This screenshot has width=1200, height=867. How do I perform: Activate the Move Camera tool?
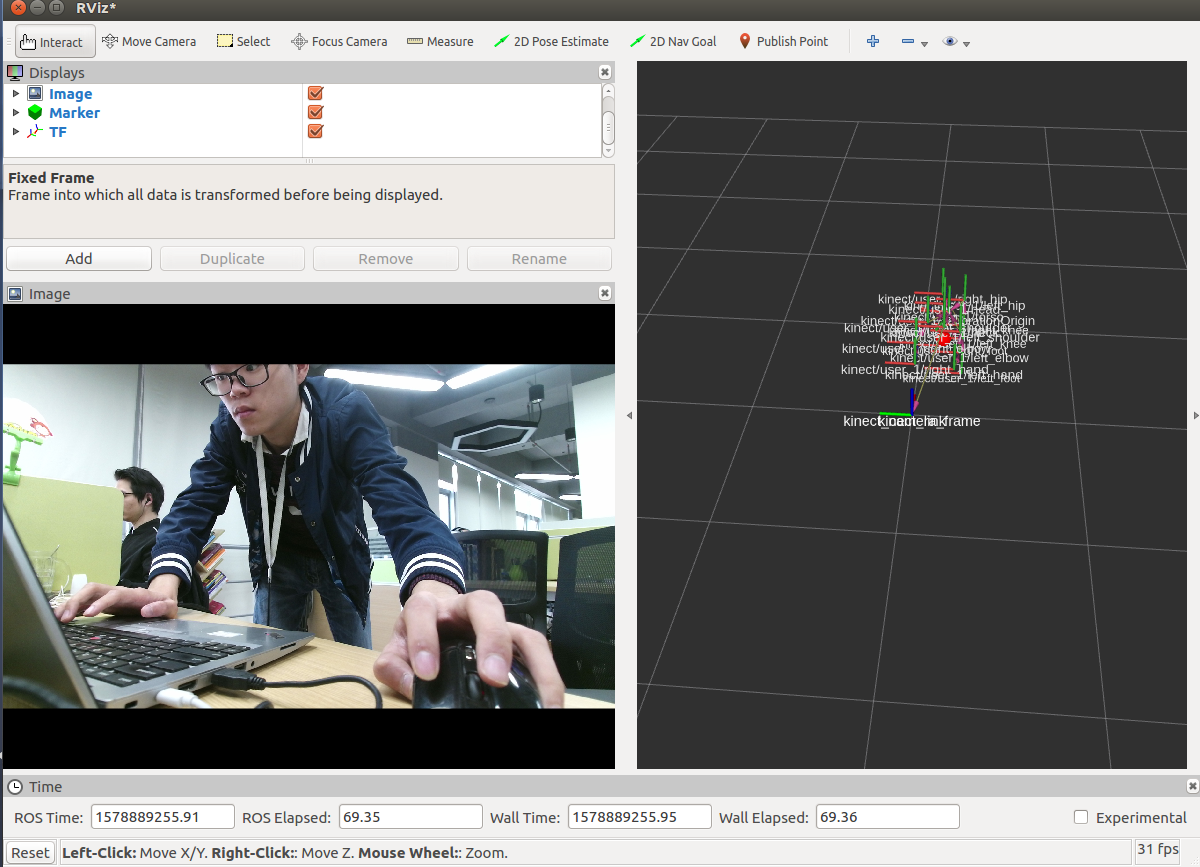click(x=149, y=41)
